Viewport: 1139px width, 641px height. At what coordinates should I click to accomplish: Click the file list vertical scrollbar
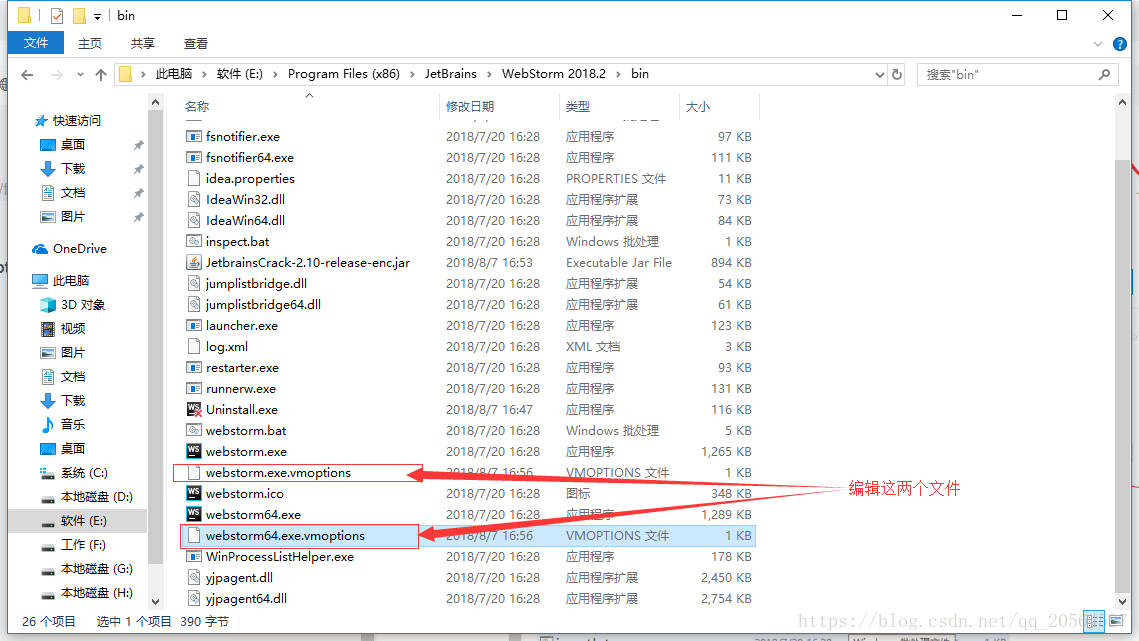1122,376
